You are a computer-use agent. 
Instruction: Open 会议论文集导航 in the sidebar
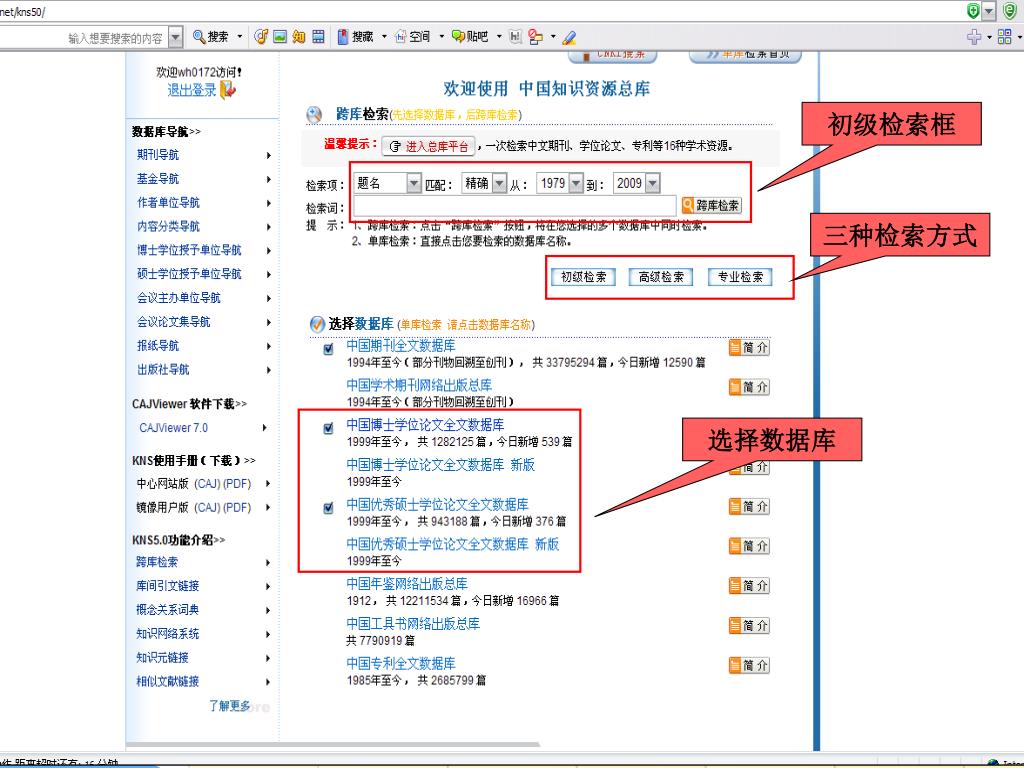[x=173, y=322]
